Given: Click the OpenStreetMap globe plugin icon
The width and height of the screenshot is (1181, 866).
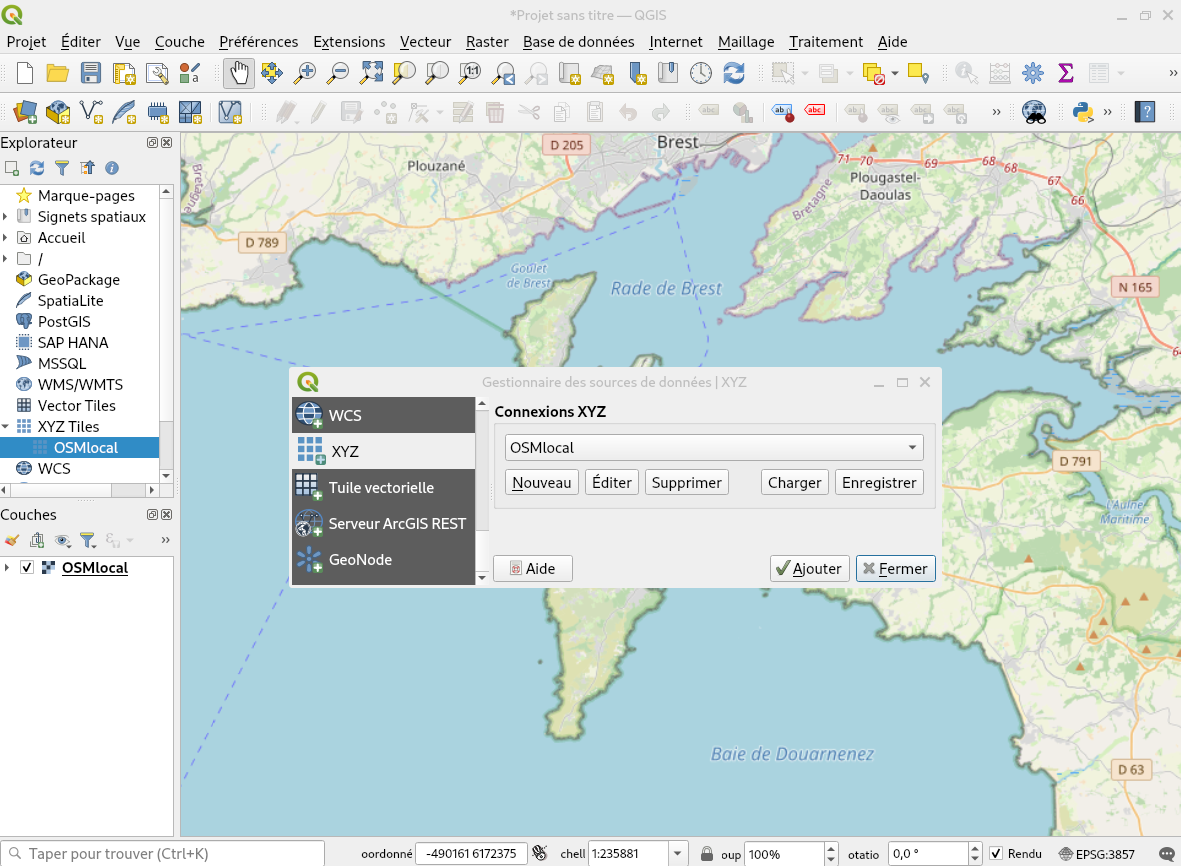Looking at the screenshot, I should [x=1033, y=112].
